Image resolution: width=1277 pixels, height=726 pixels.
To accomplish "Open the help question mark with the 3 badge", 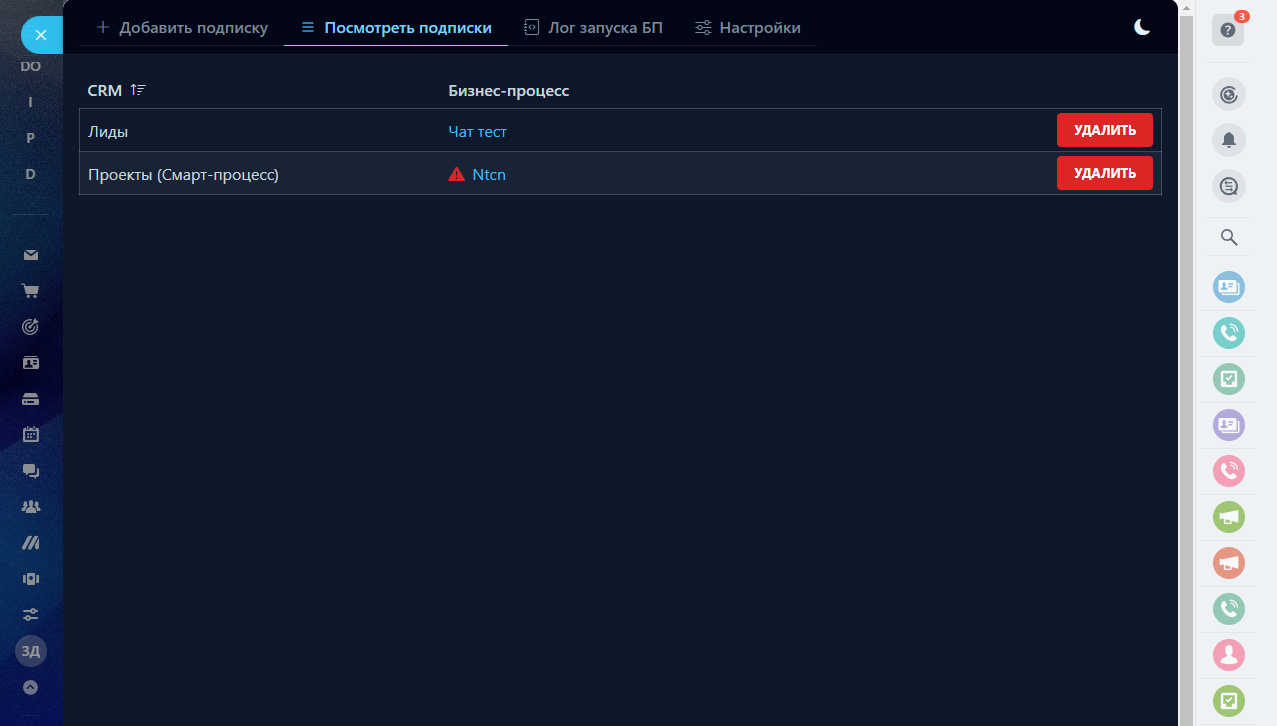I will click(x=1228, y=30).
